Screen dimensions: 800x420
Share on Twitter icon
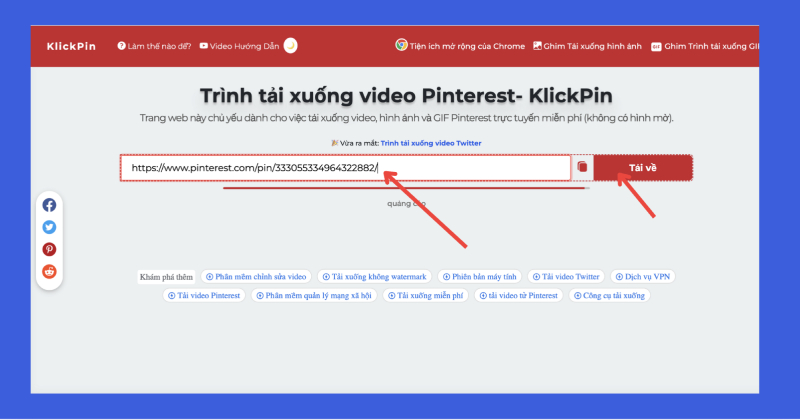coord(49,227)
